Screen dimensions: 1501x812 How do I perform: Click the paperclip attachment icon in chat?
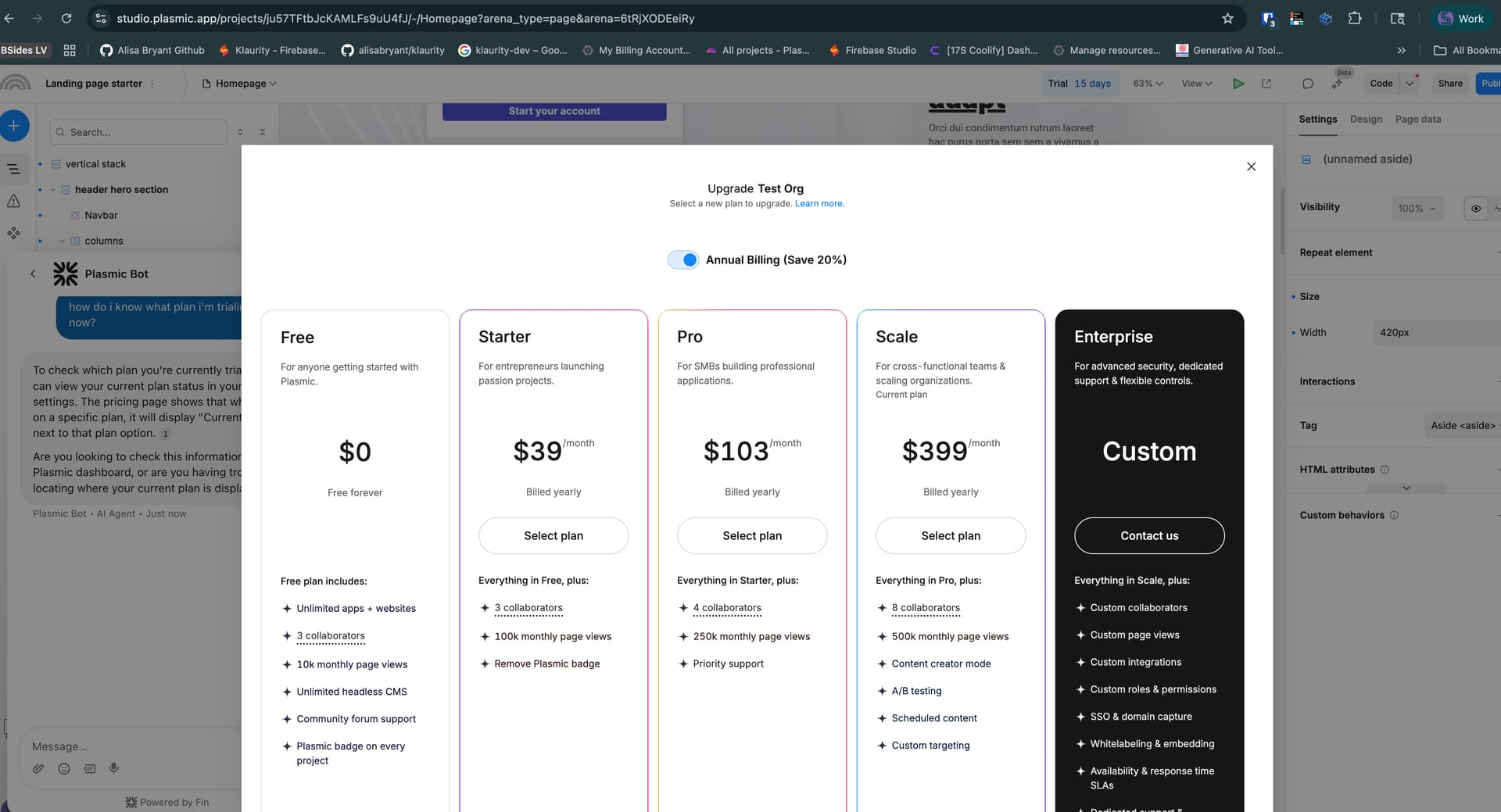[38, 769]
